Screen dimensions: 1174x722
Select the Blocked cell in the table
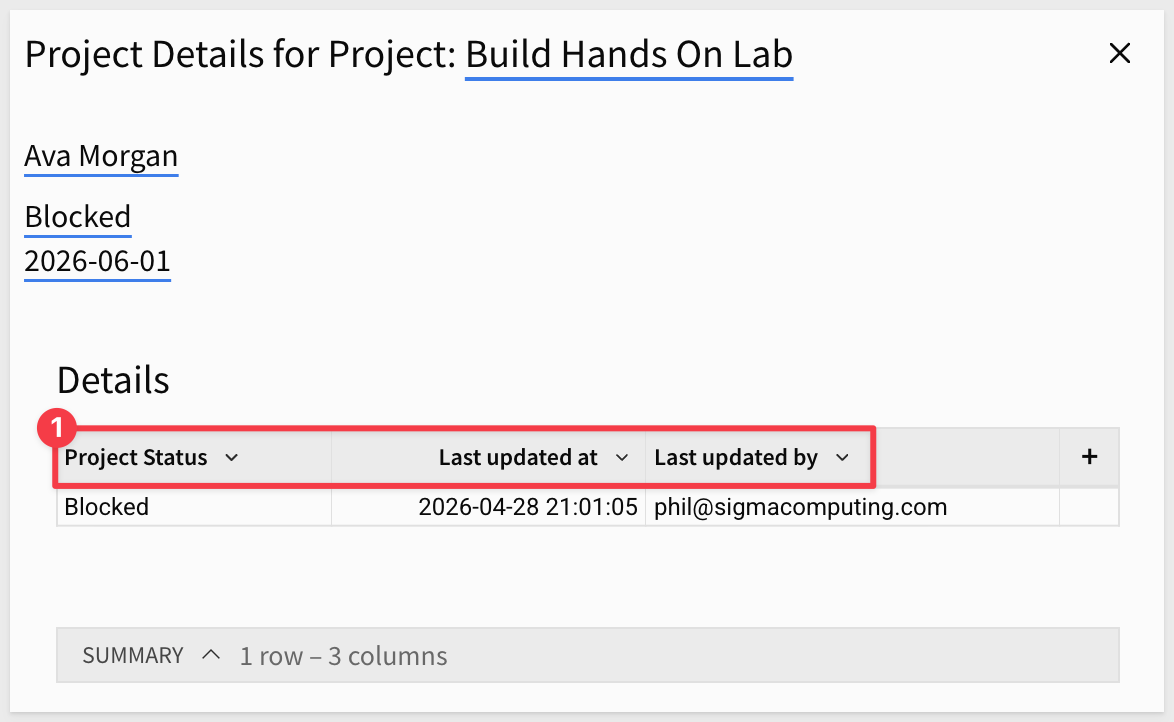pyautogui.click(x=194, y=507)
